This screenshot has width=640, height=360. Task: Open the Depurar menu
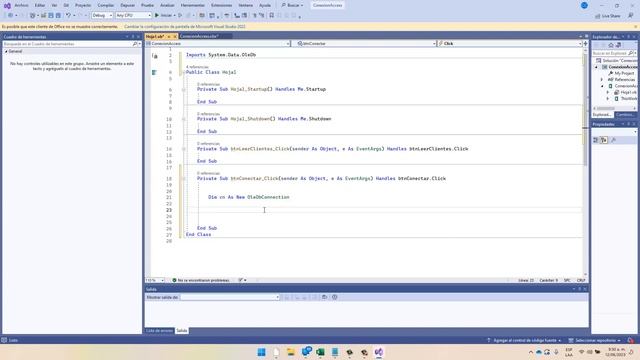(x=127, y=5)
